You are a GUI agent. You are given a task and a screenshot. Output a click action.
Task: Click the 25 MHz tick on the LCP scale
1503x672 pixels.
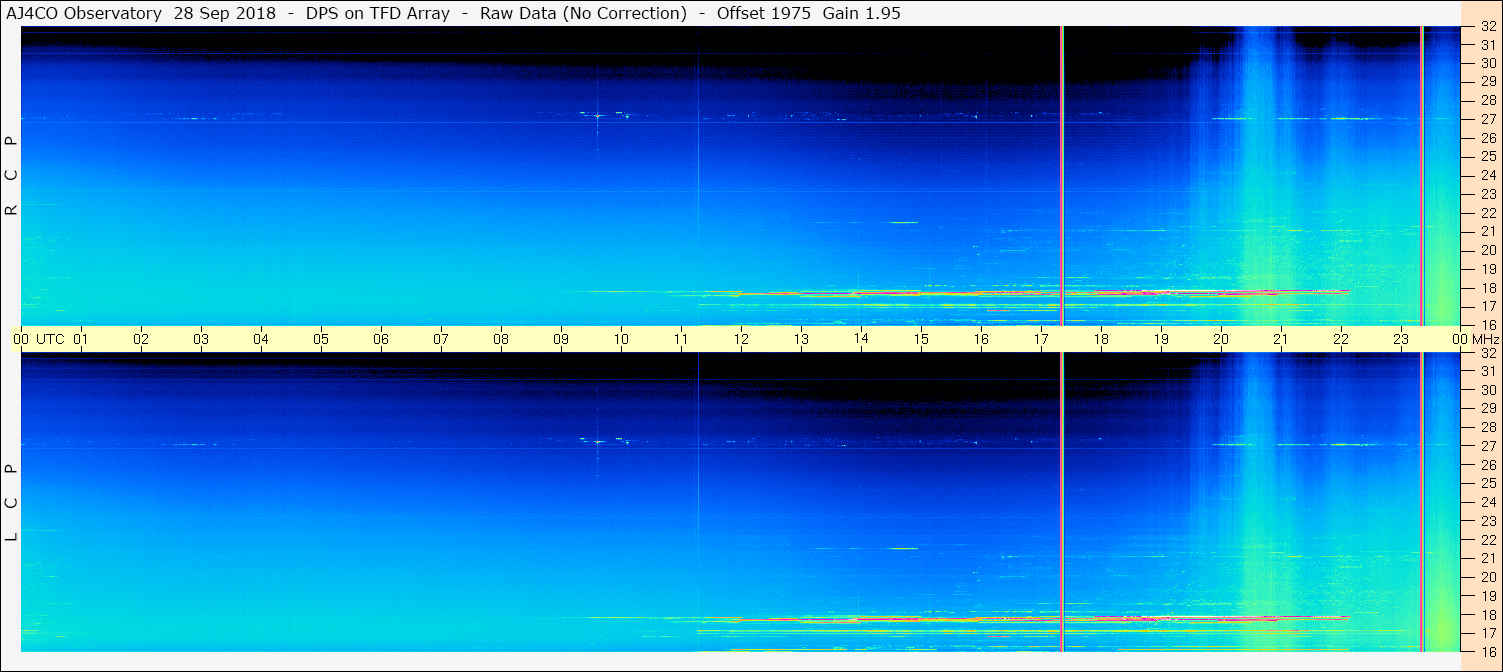1488,484
